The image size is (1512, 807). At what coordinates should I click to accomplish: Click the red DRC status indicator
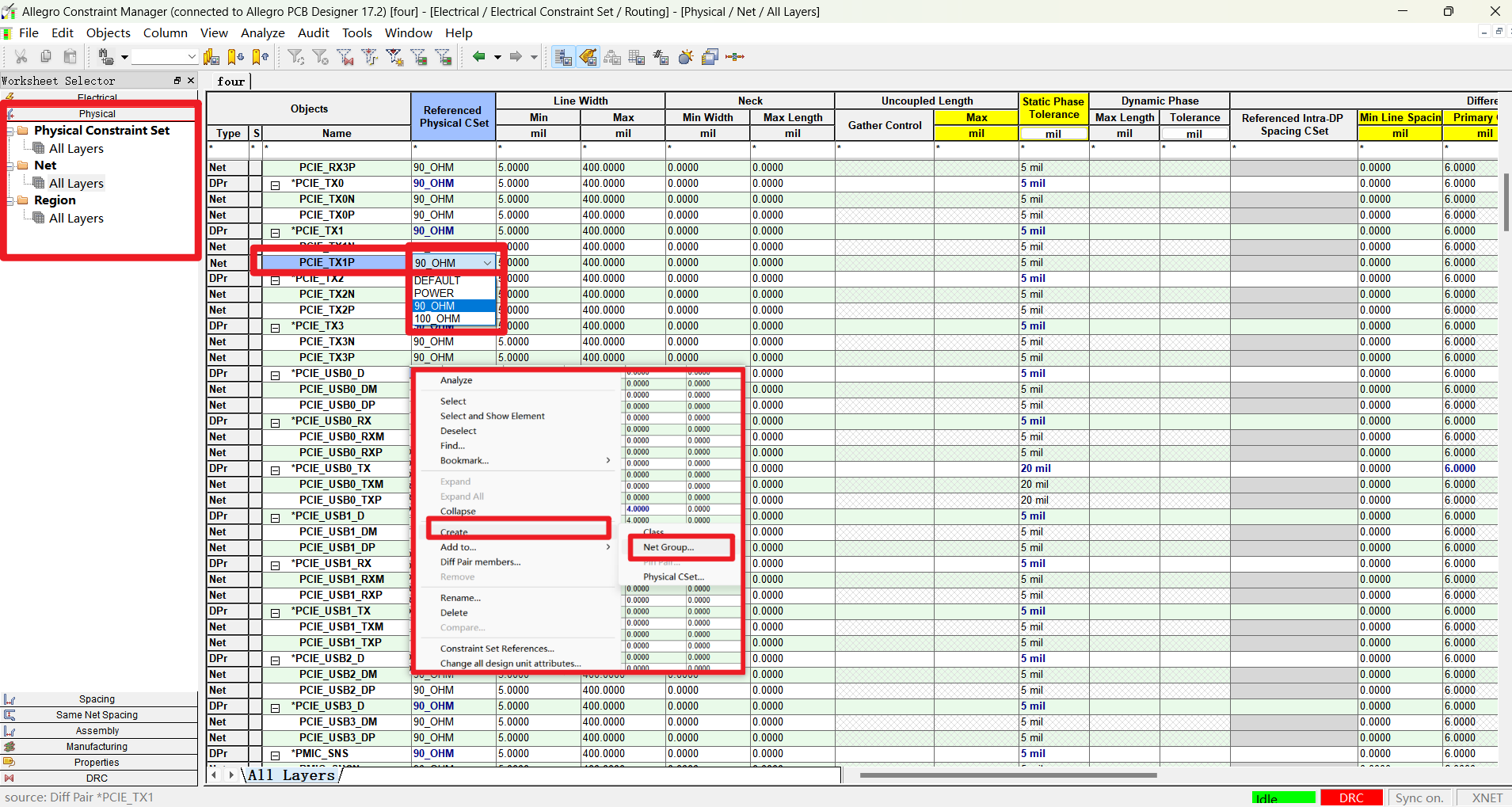[1351, 797]
